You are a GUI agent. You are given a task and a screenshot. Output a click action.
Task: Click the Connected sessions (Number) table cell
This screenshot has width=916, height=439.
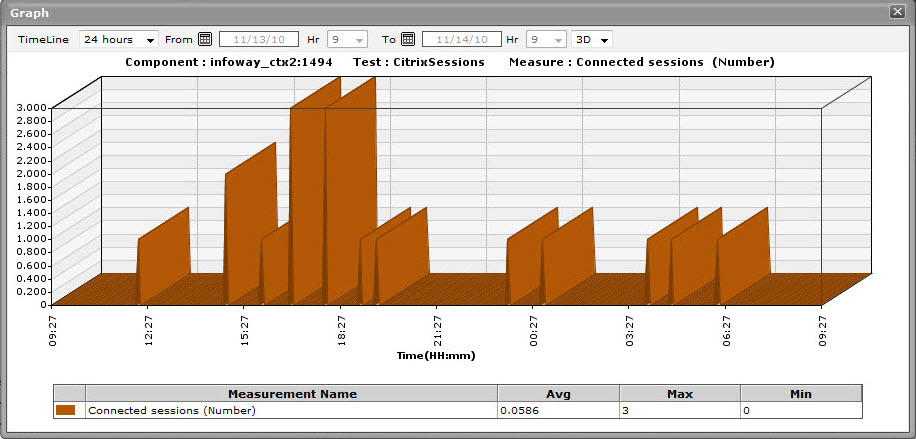(x=292, y=410)
